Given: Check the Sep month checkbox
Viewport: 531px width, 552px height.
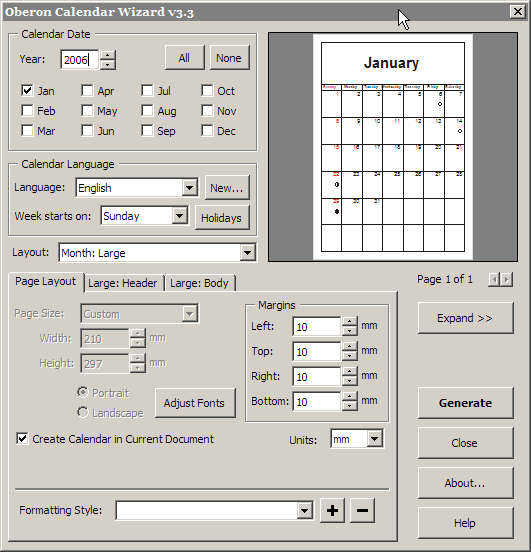Looking at the screenshot, I should tap(147, 131).
